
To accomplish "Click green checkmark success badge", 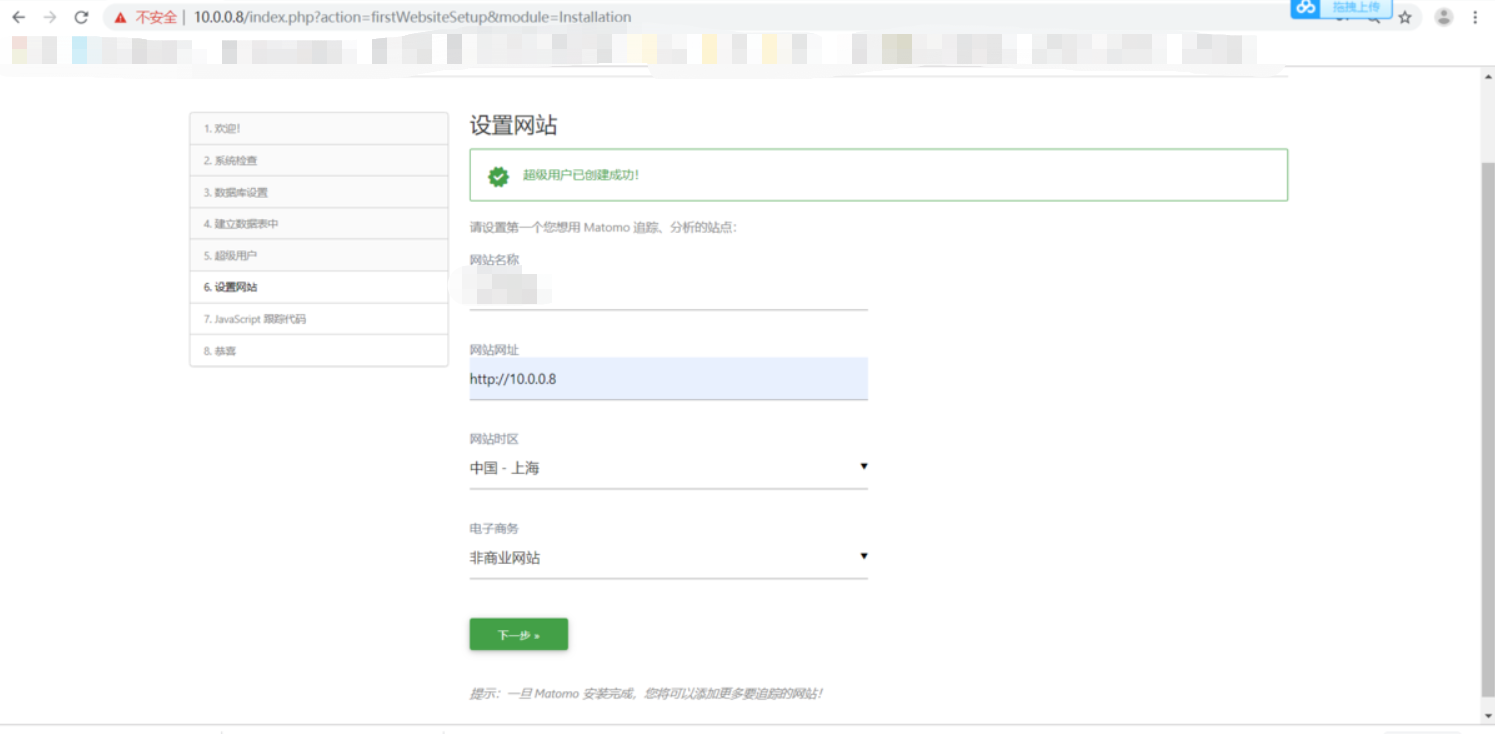I will 498,176.
